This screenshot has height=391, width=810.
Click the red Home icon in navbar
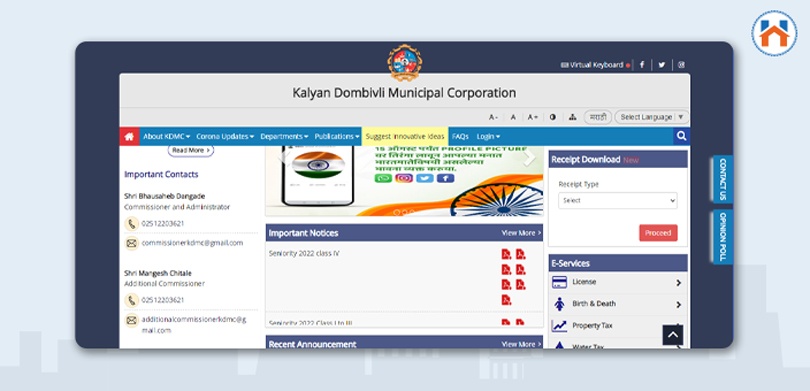pos(129,136)
